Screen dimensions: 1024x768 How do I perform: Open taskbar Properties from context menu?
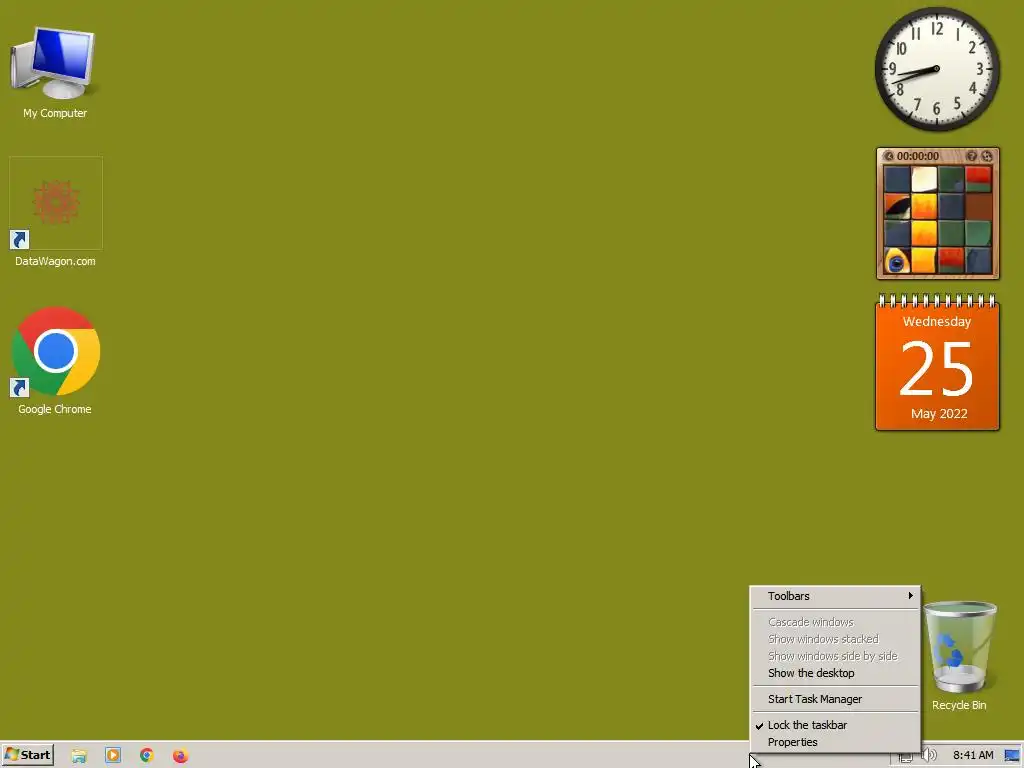(x=835, y=742)
